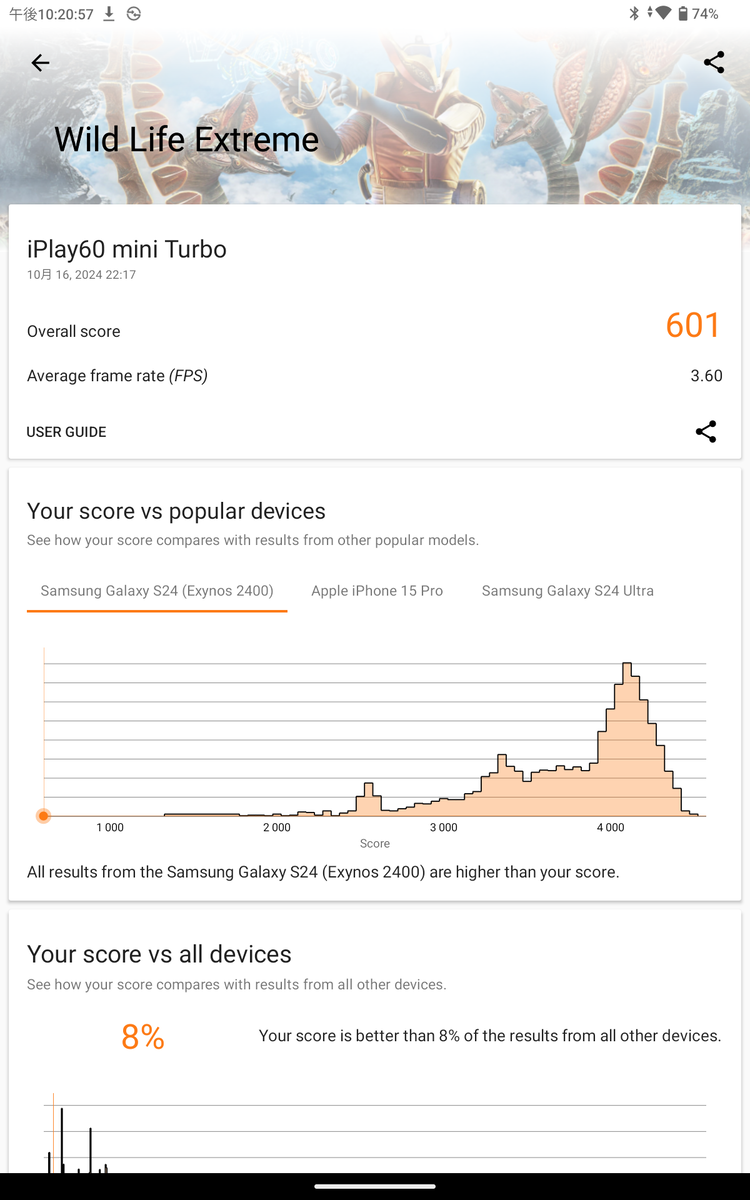This screenshot has width=750, height=1200.
Task: Tap the orange score marker on the chart
Action: pyautogui.click(x=44, y=816)
